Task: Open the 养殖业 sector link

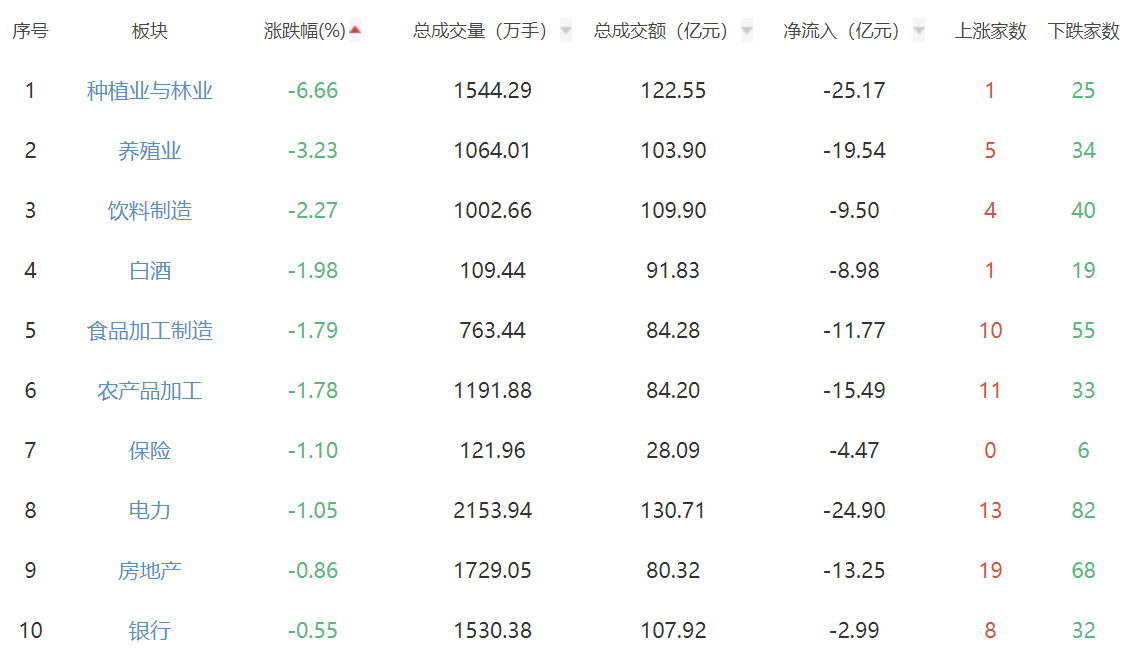Action: [150, 151]
